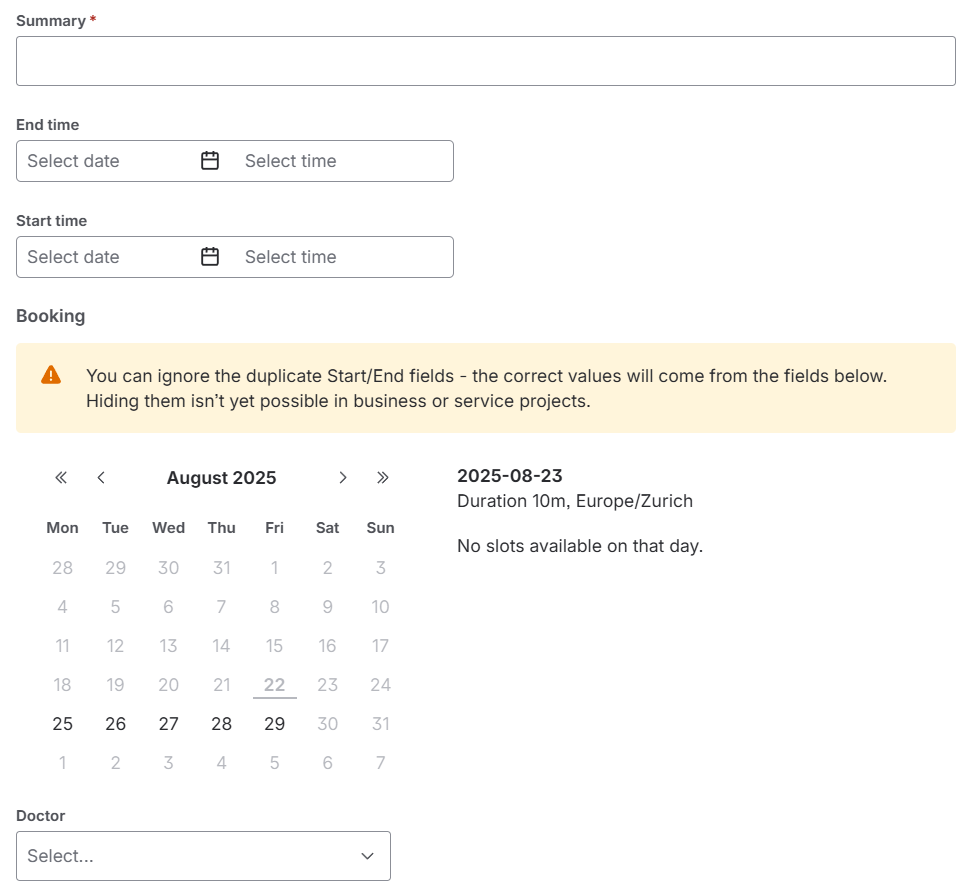Open the Start time calendar icon

[210, 257]
